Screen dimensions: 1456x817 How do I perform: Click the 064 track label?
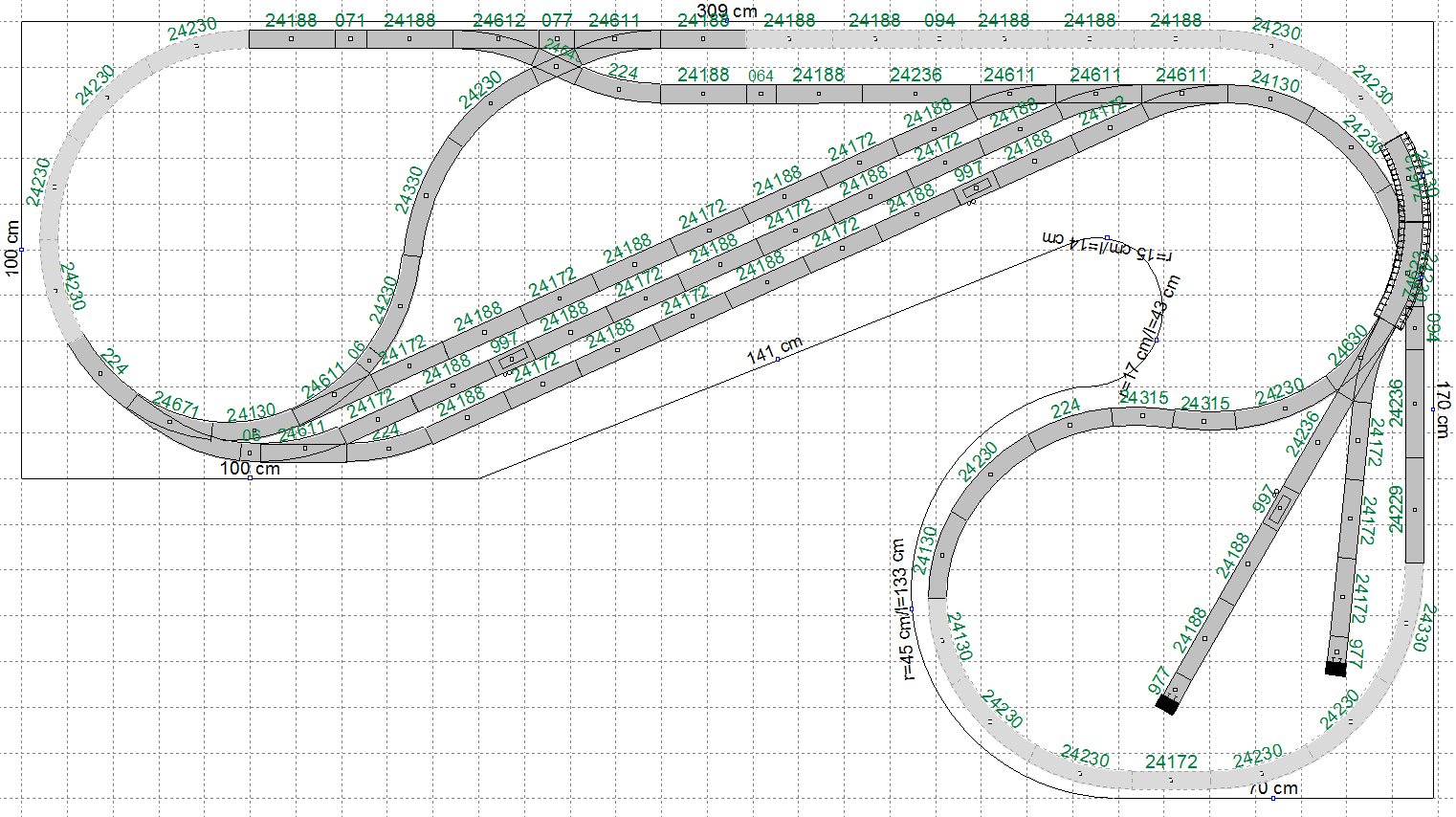(x=761, y=76)
